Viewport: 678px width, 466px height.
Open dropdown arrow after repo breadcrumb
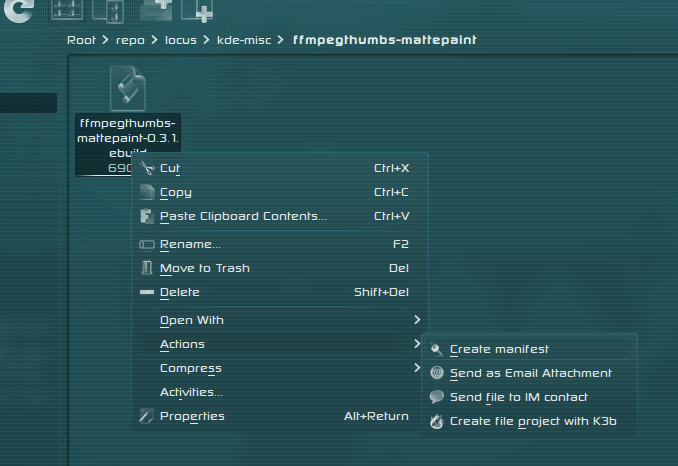point(154,40)
